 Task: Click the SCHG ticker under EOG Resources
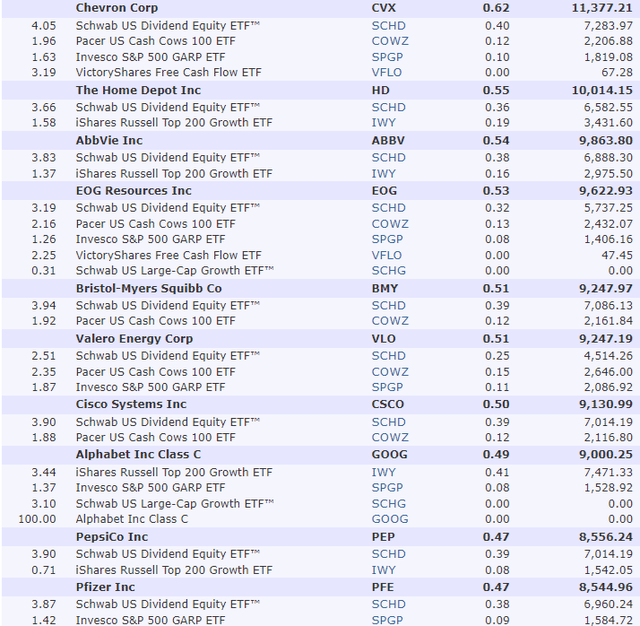click(x=388, y=271)
